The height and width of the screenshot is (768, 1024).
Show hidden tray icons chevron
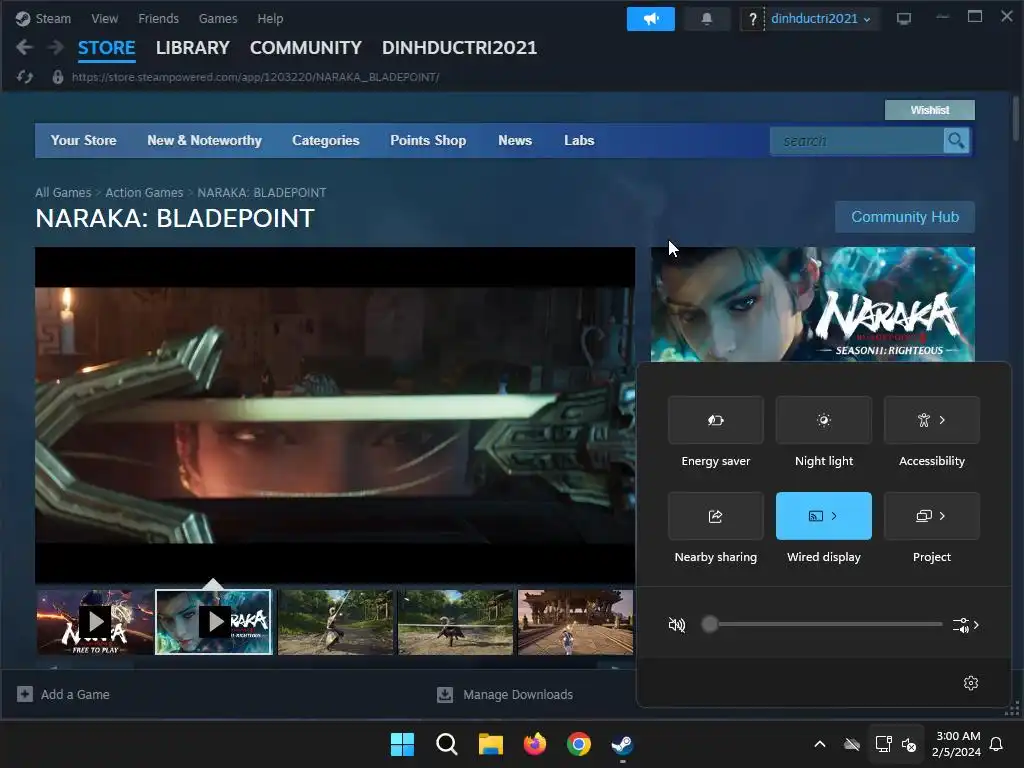[820, 744]
